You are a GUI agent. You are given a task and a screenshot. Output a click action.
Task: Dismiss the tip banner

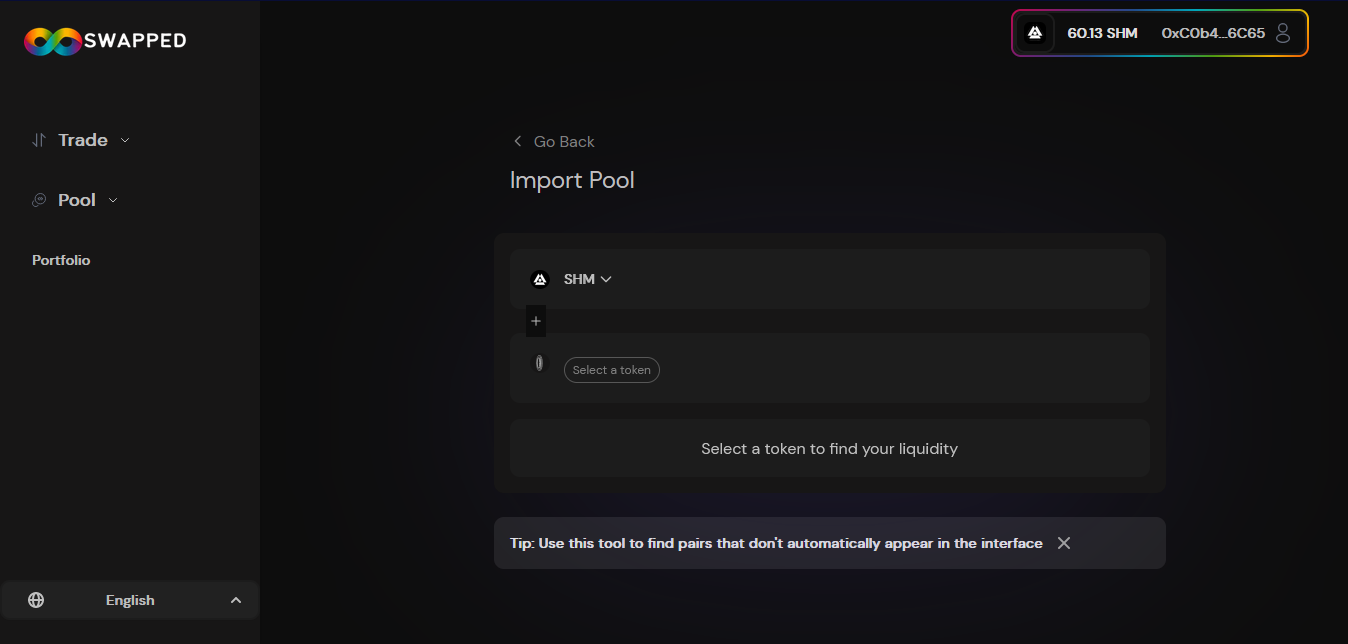1064,543
